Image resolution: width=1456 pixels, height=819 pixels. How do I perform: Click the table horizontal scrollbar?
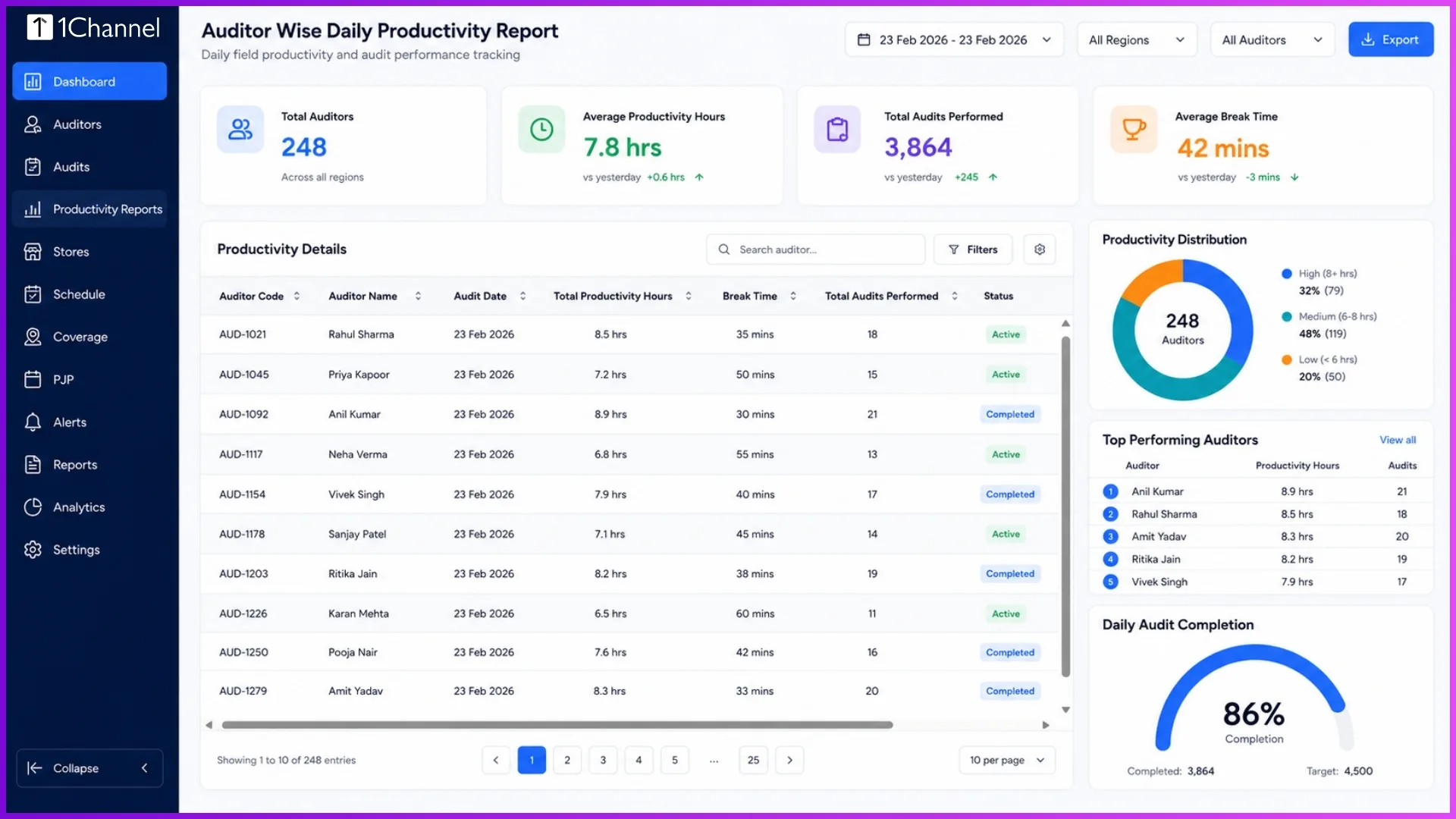(557, 725)
